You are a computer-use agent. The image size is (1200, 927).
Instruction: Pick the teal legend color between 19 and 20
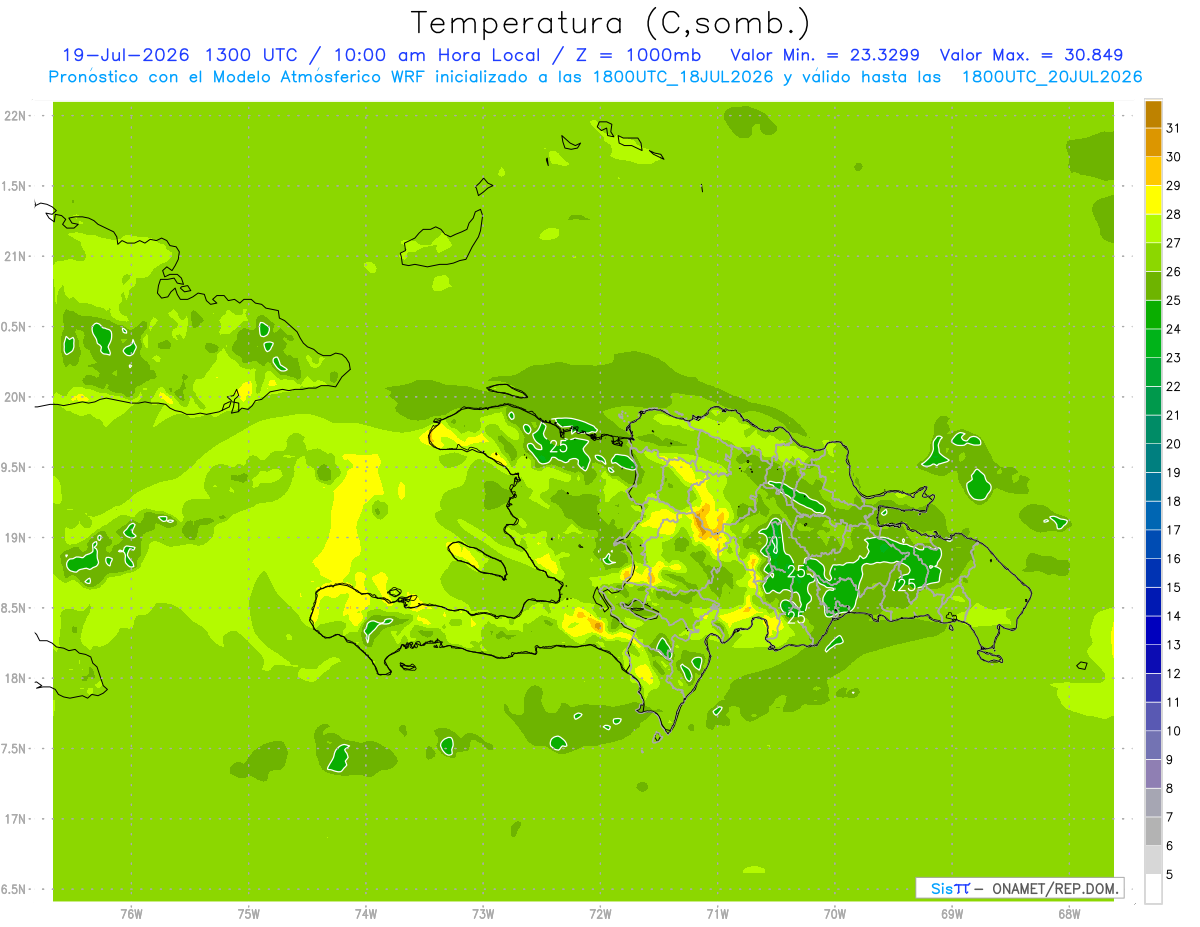tap(1153, 458)
